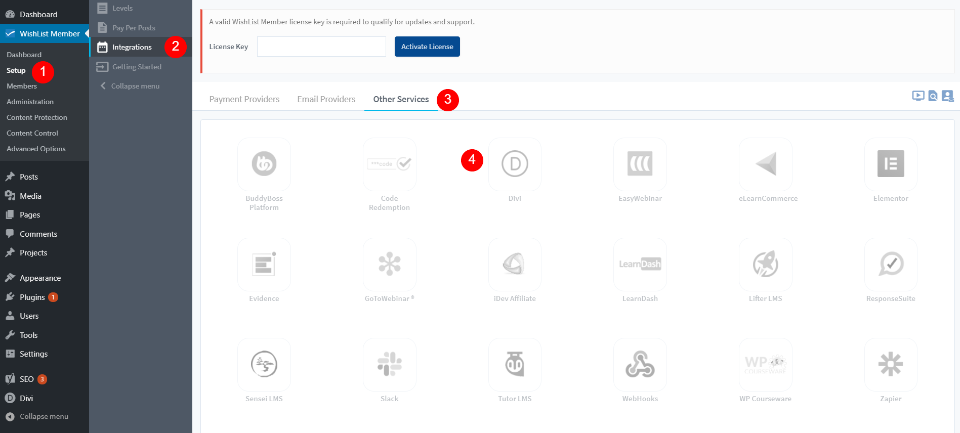Open the WebHooks integration icon
This screenshot has width=960, height=433.
(640, 364)
